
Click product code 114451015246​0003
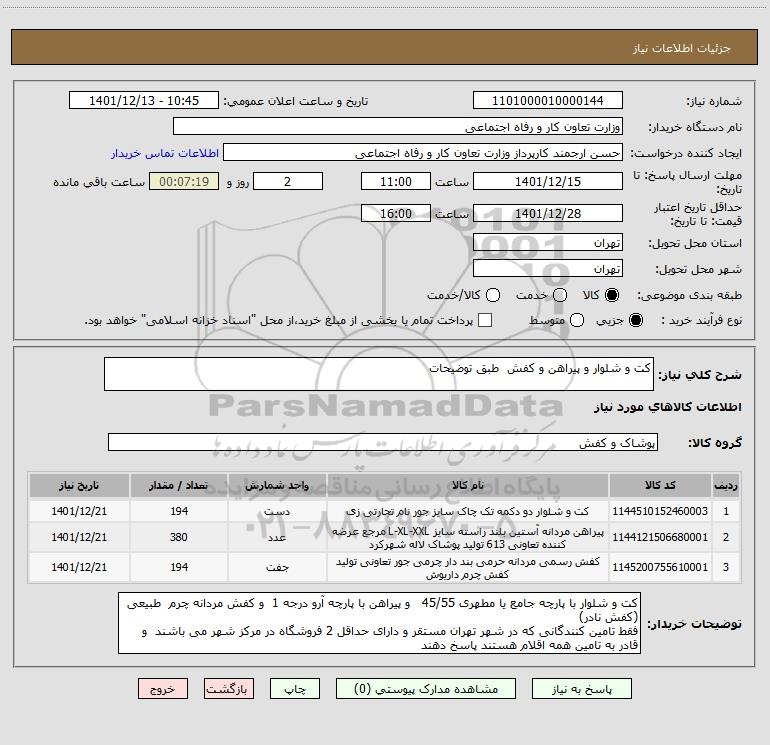click(x=660, y=511)
